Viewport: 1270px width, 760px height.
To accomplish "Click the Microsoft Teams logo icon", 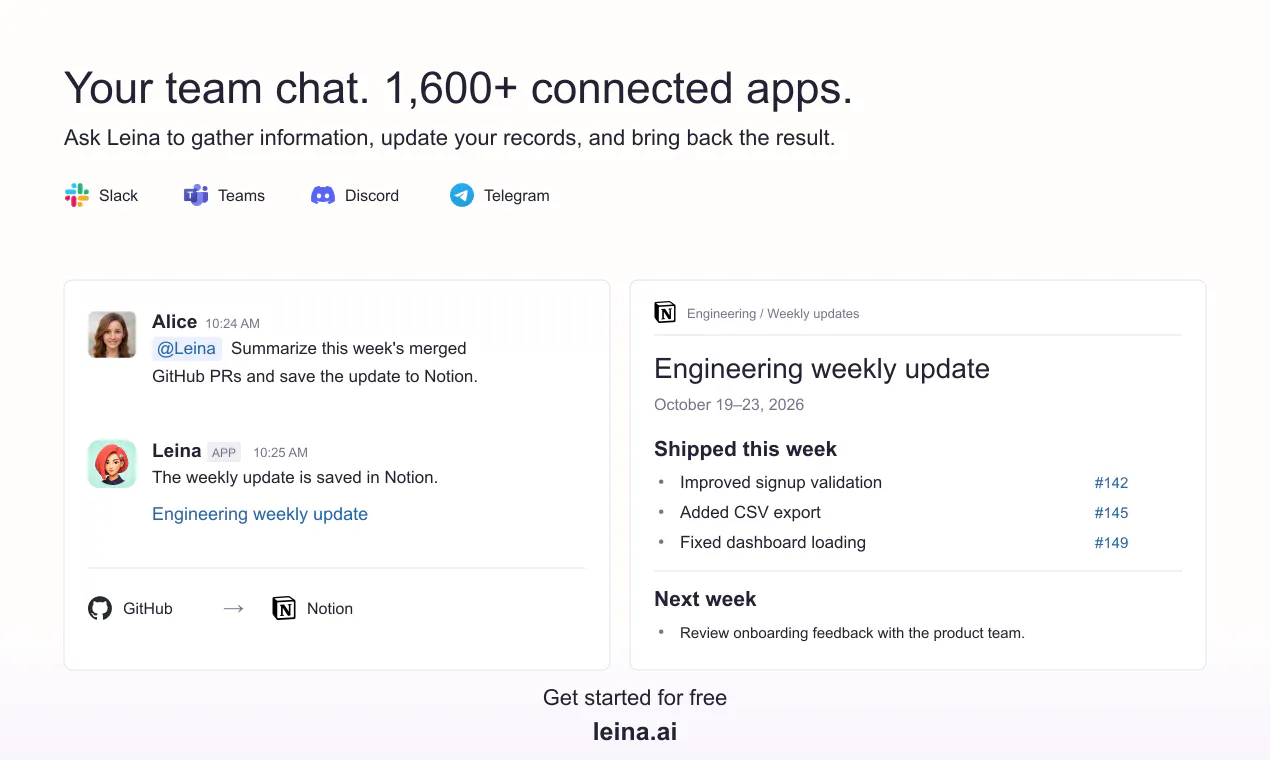I will (x=196, y=195).
